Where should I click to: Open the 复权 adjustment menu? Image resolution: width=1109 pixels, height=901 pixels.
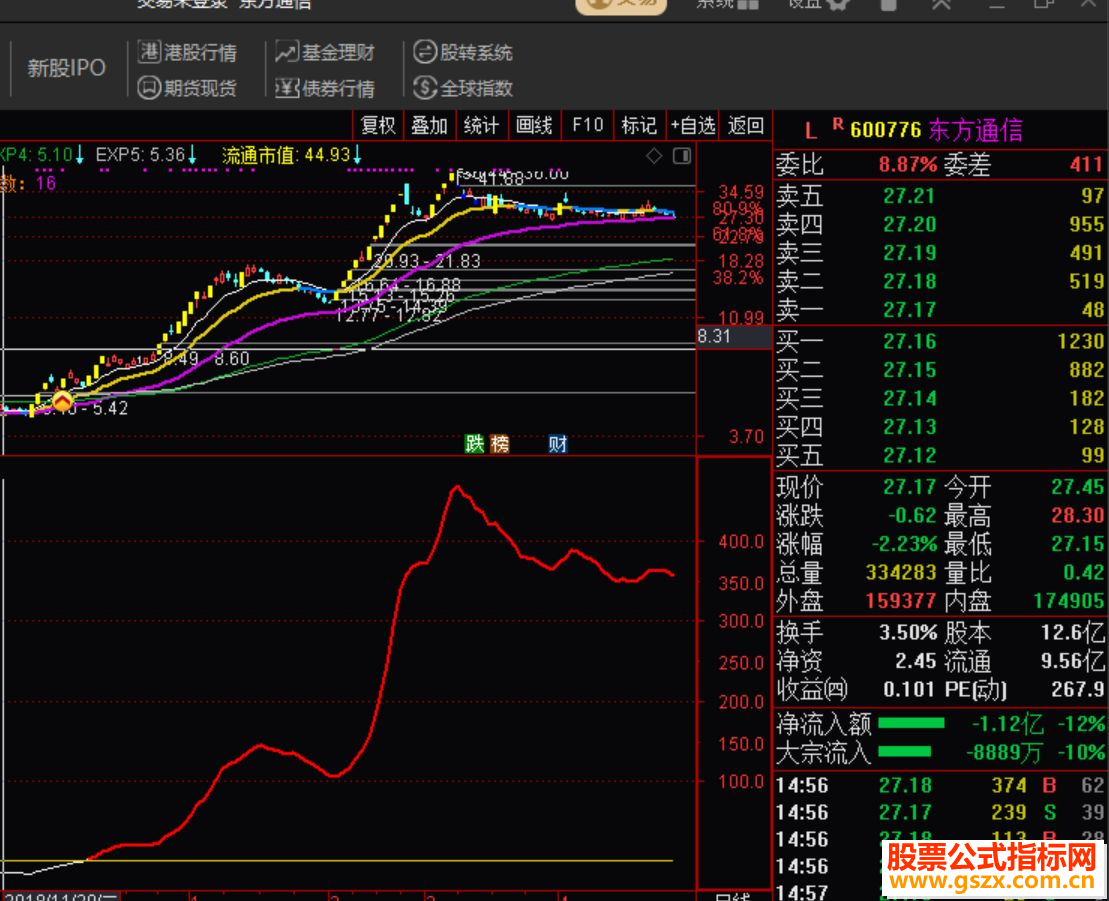pyautogui.click(x=378, y=126)
